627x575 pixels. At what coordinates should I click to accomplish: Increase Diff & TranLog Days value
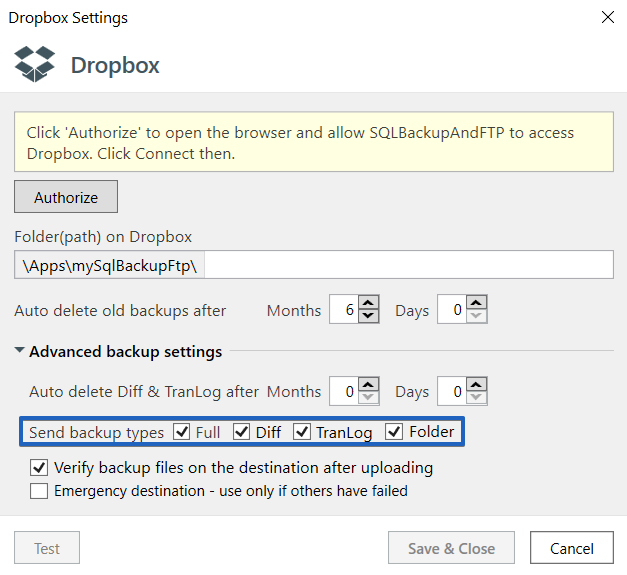(476, 384)
